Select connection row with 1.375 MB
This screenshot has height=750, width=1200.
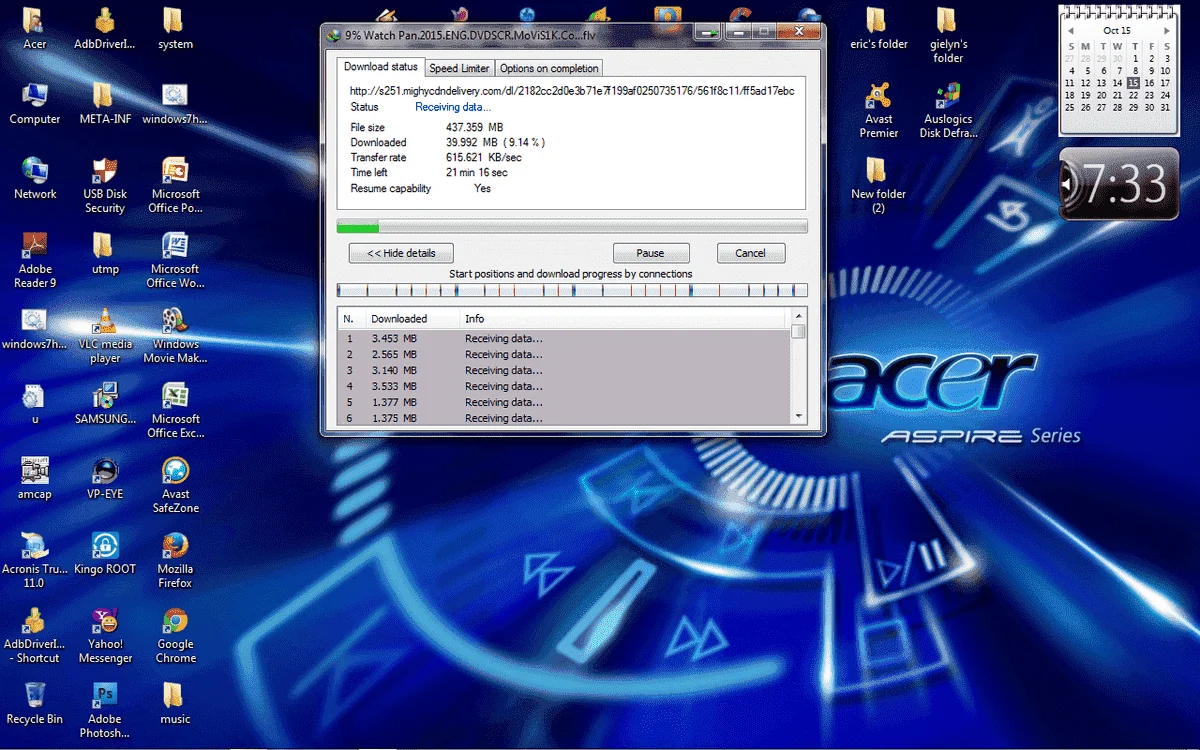coord(564,418)
